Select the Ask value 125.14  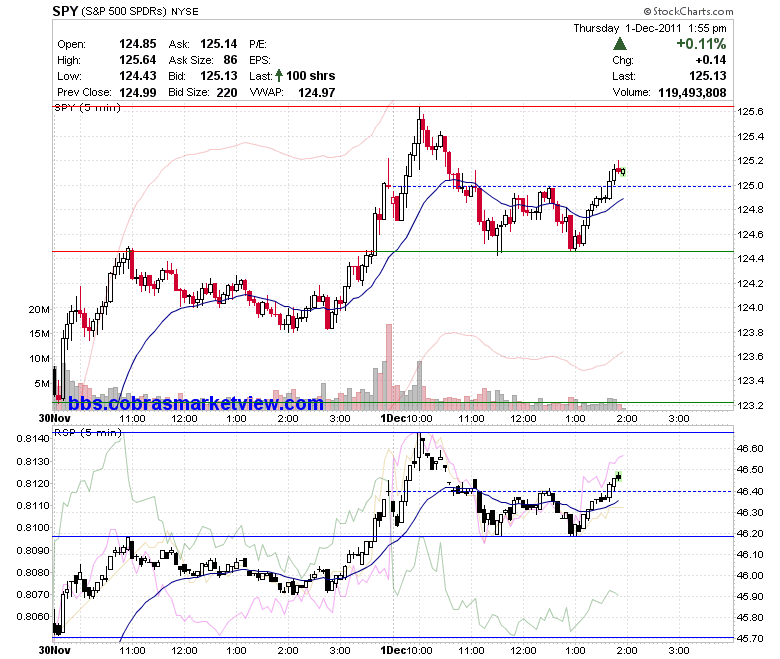[218, 44]
